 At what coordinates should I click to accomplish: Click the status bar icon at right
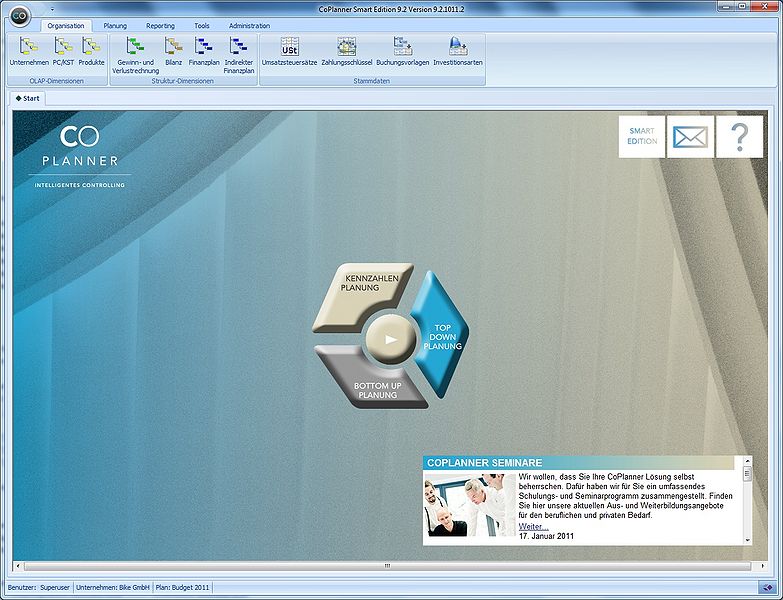tap(767, 588)
